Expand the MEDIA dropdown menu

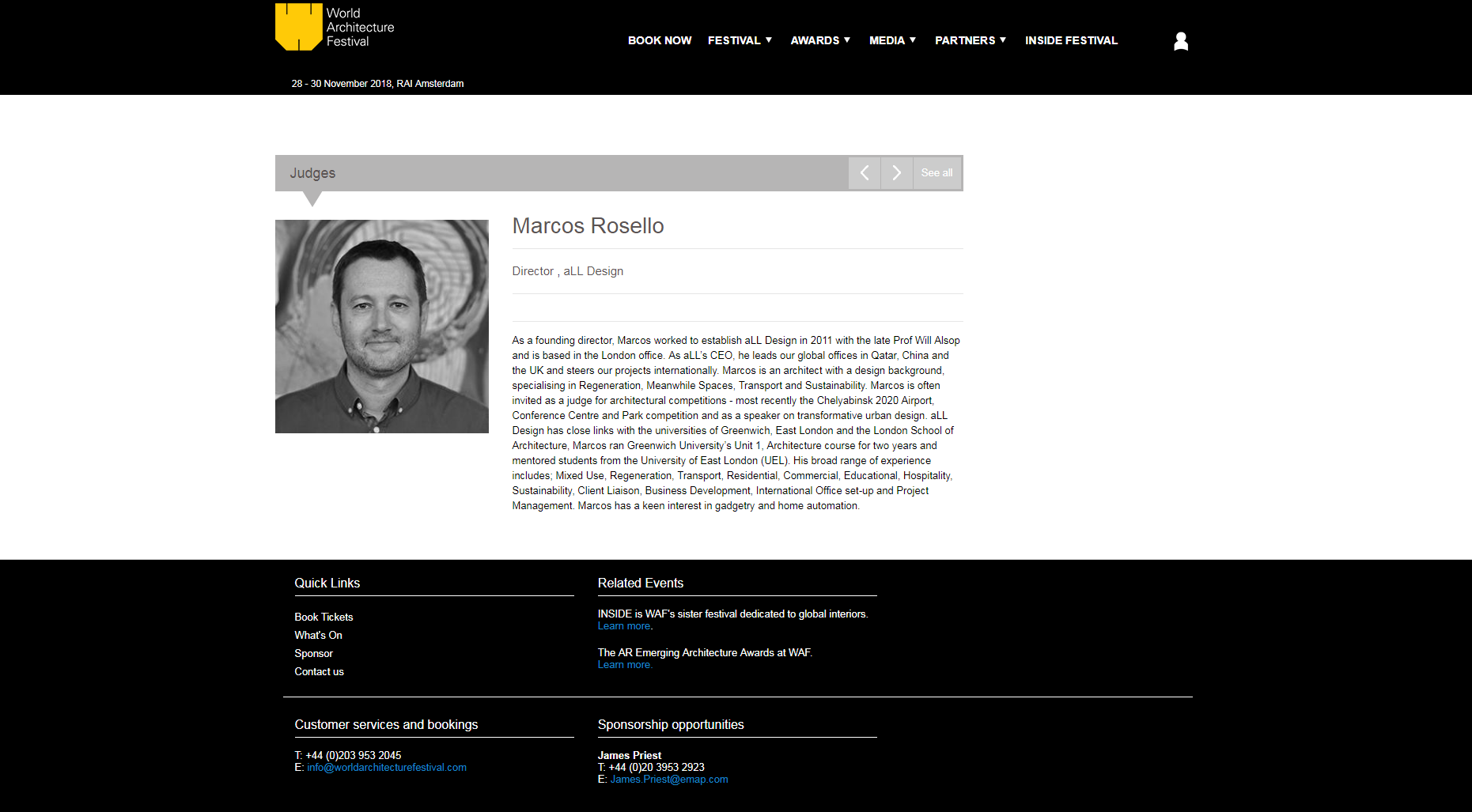pos(892,40)
